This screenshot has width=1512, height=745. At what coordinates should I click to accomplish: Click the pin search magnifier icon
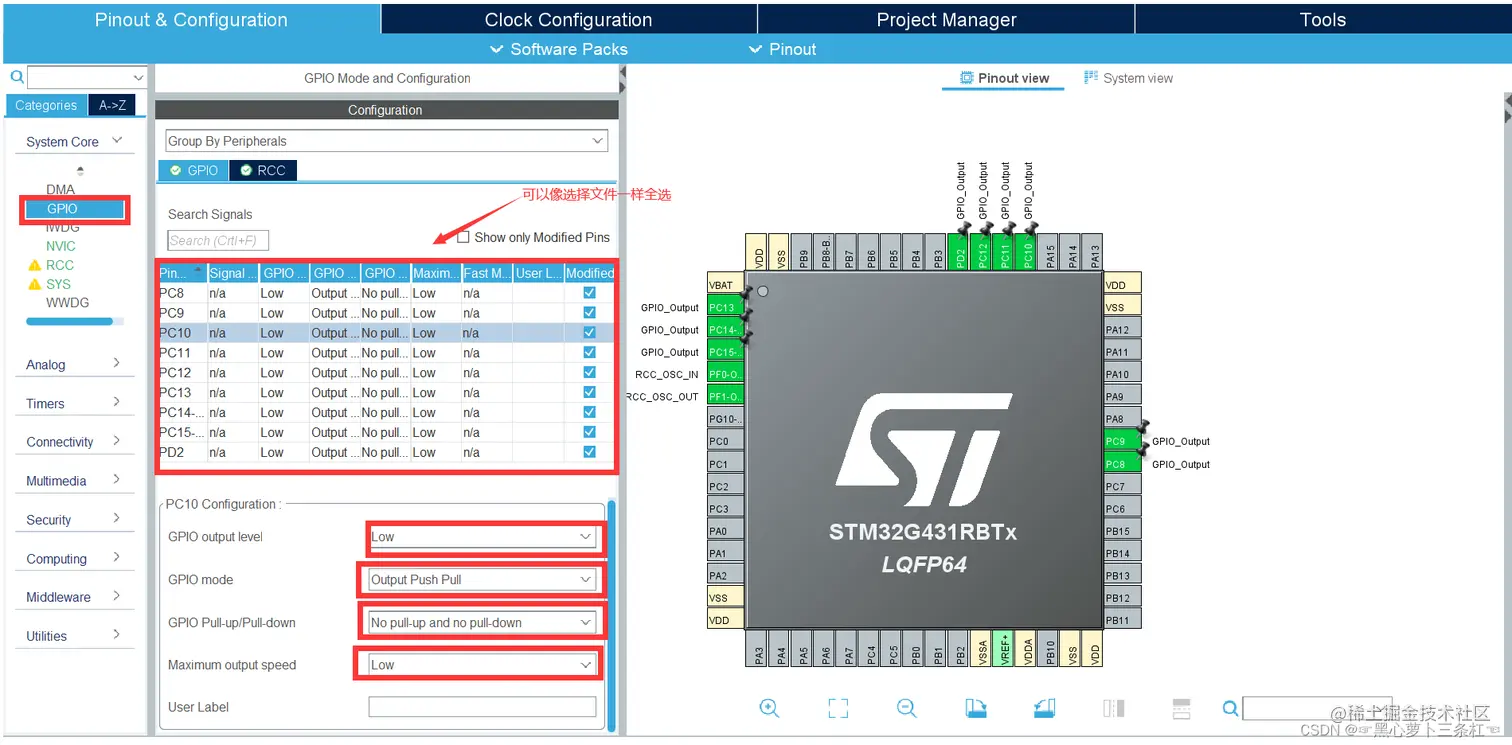[x=1231, y=708]
